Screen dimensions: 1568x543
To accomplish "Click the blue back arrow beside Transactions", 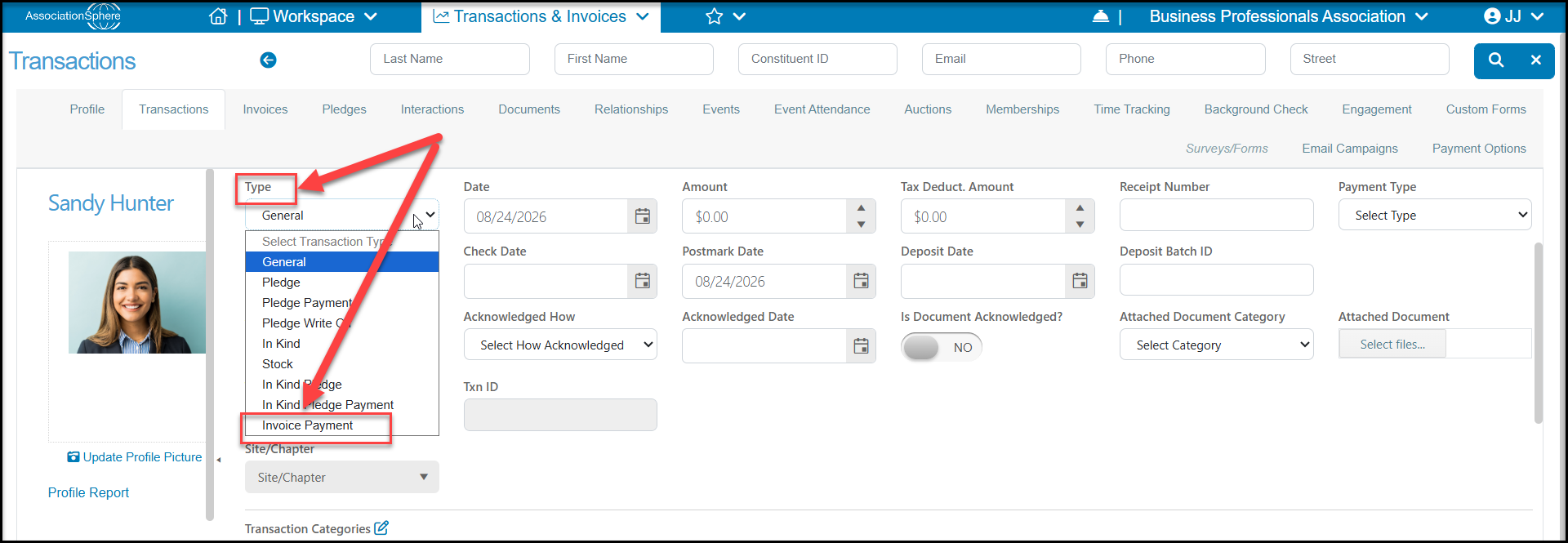I will click(x=268, y=60).
